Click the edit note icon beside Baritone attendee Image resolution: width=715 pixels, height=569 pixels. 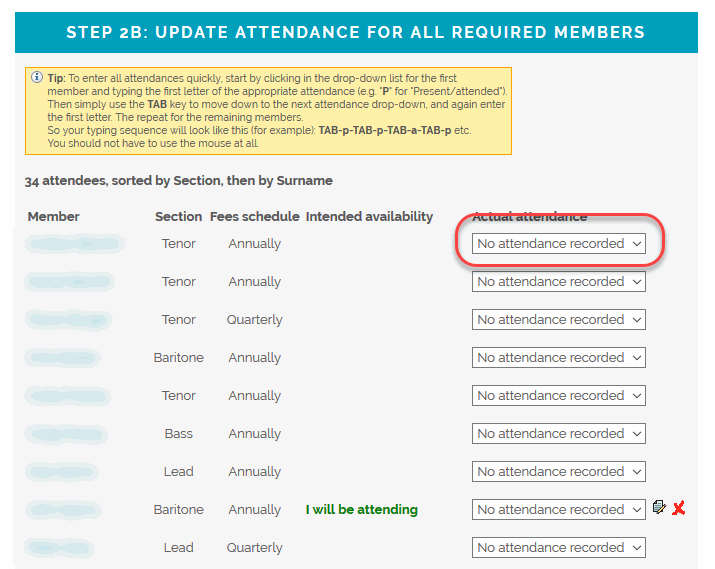click(x=659, y=507)
